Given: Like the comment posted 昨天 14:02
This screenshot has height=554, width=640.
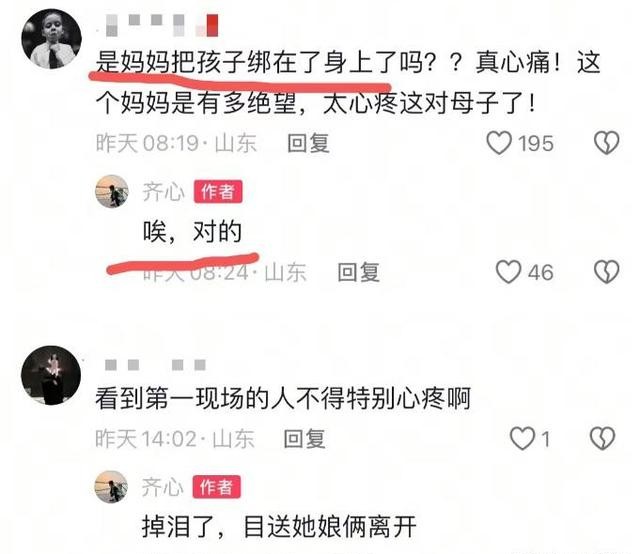Looking at the screenshot, I should pos(522,439).
